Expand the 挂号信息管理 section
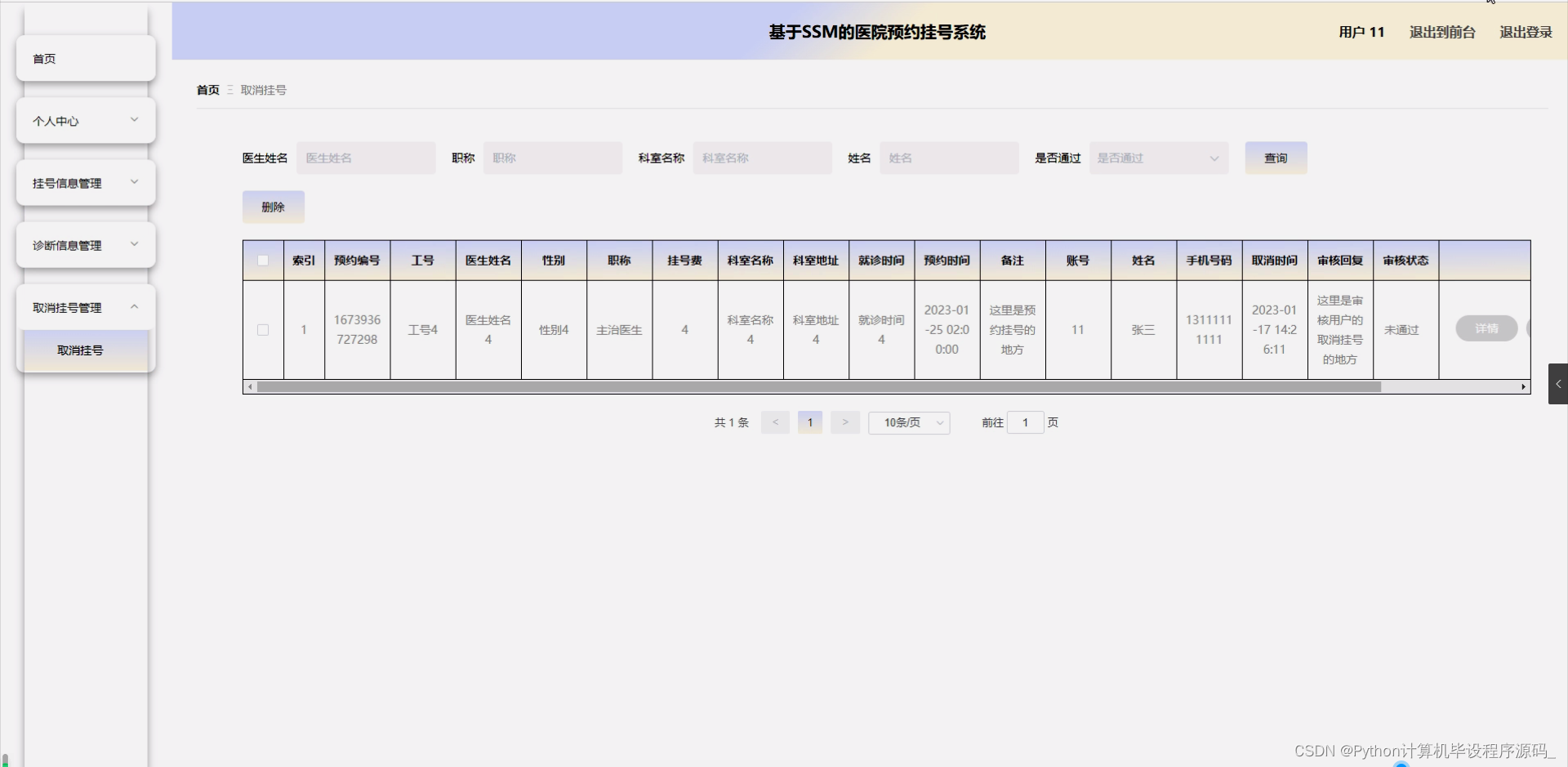This screenshot has width=1568, height=767. 85,182
